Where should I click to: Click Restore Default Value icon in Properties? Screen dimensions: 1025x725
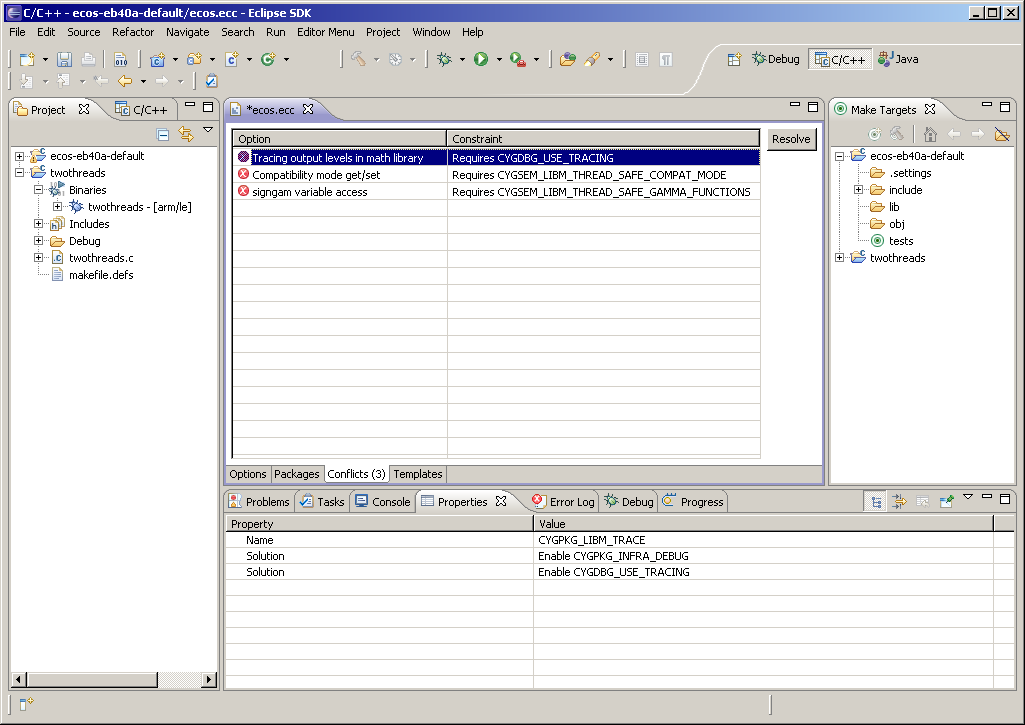coord(922,502)
